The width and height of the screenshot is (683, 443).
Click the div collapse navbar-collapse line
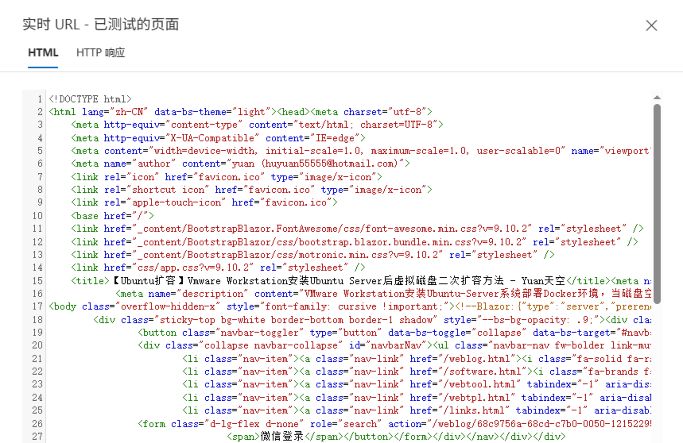pyautogui.click(x=394, y=345)
